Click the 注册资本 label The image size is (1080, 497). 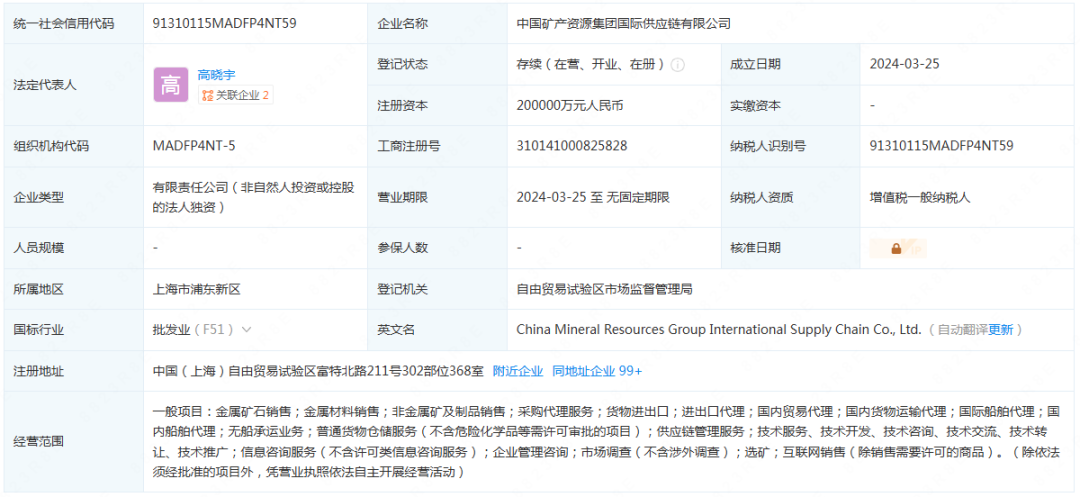(402, 106)
